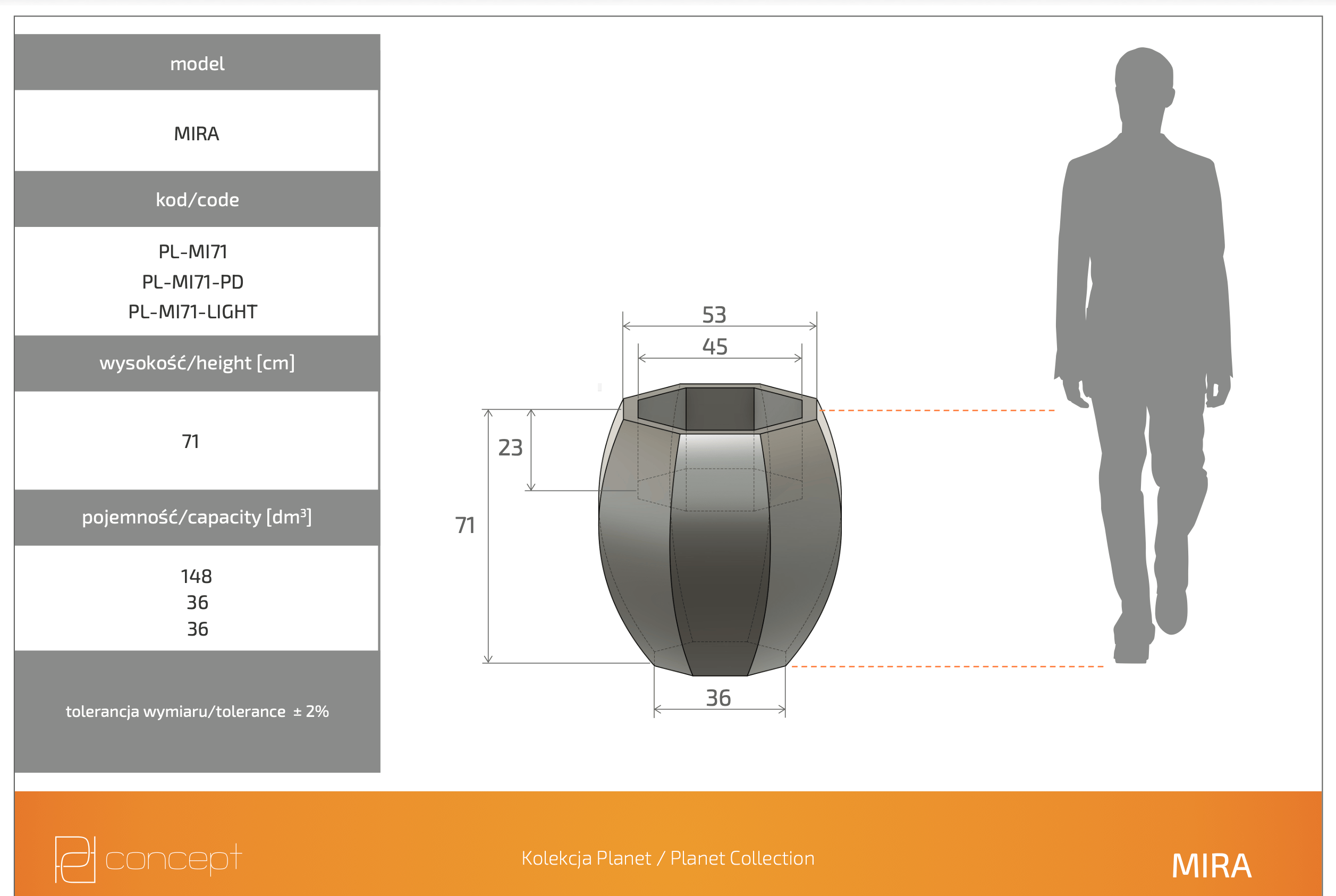The image size is (1336, 896).
Task: Click the 71 height dimension beside planter
Action: [x=465, y=525]
